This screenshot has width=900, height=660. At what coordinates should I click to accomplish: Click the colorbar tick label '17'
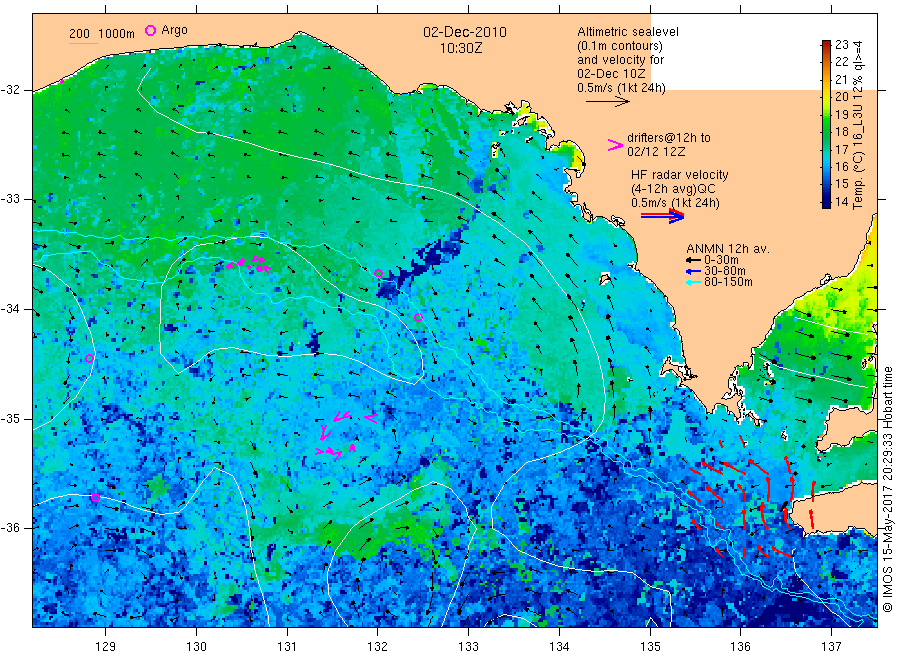[x=841, y=150]
